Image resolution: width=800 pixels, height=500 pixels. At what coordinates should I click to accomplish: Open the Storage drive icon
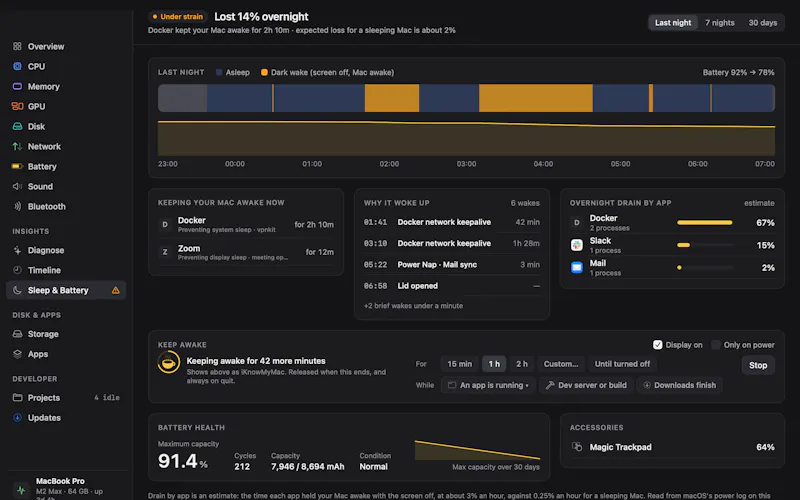(17, 334)
